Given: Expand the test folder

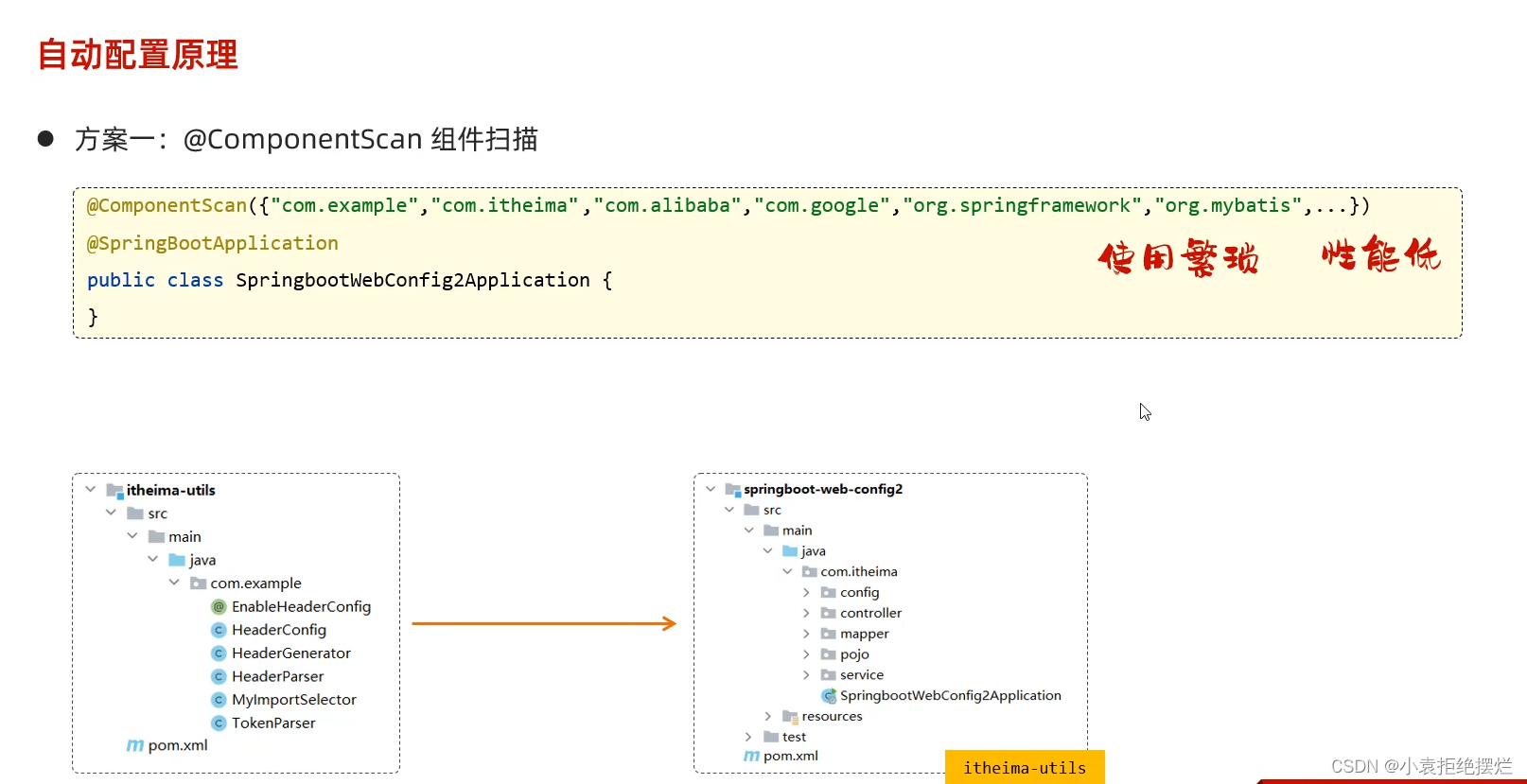Looking at the screenshot, I should click(x=748, y=737).
